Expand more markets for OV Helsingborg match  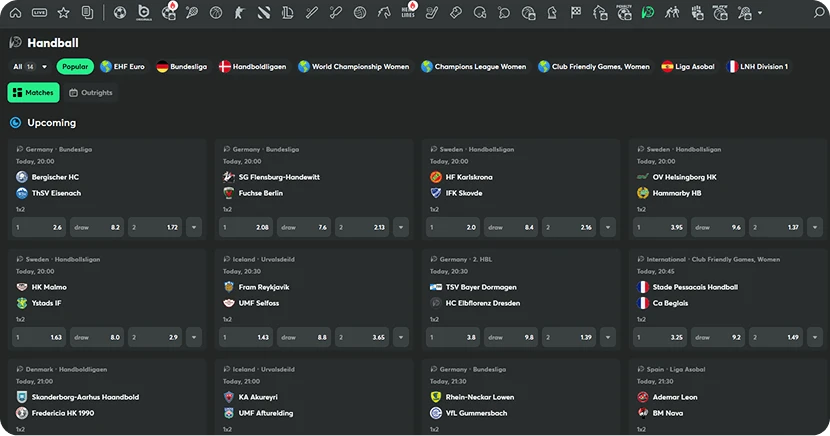(815, 228)
